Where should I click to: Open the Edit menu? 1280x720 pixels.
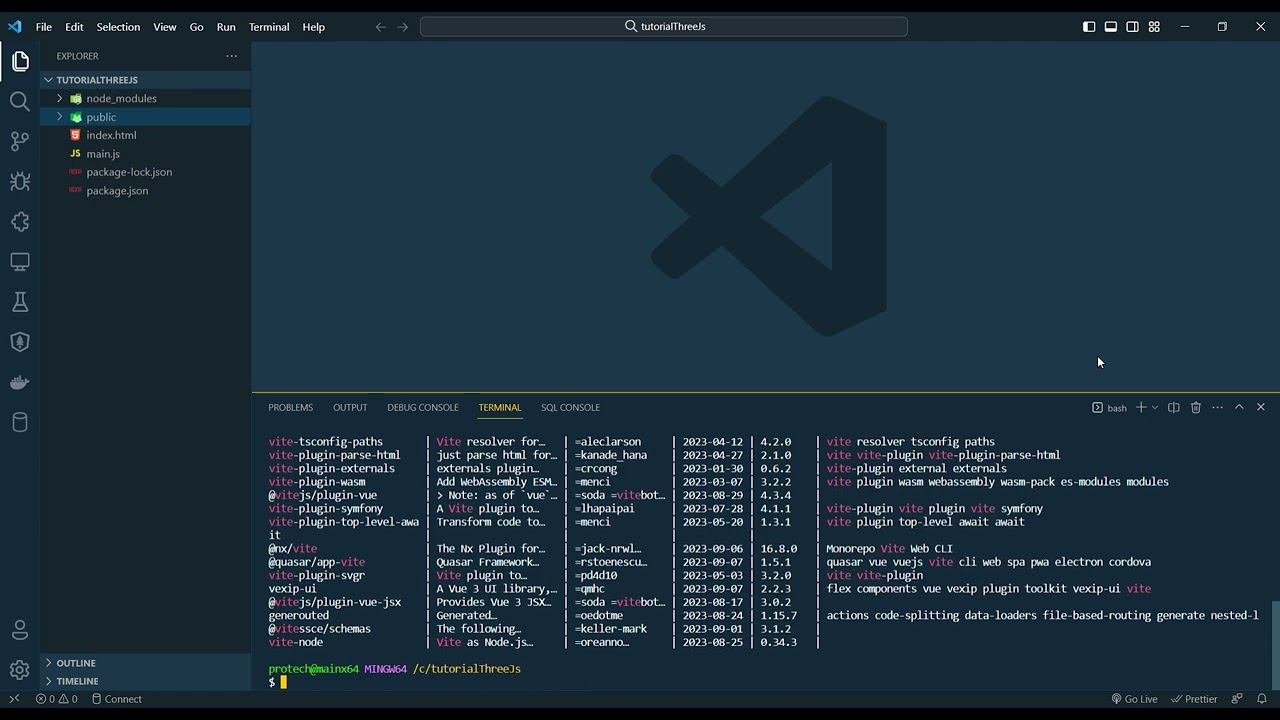point(74,27)
